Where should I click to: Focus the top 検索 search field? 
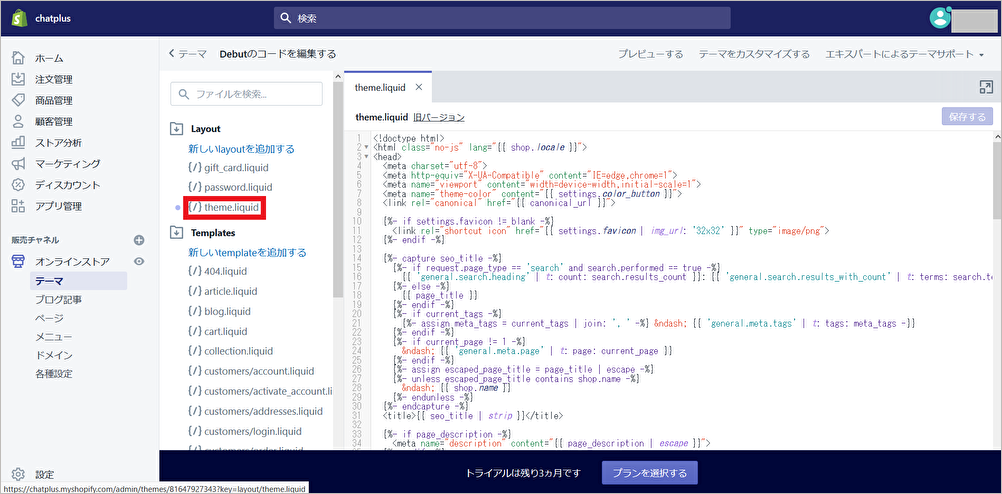point(502,19)
